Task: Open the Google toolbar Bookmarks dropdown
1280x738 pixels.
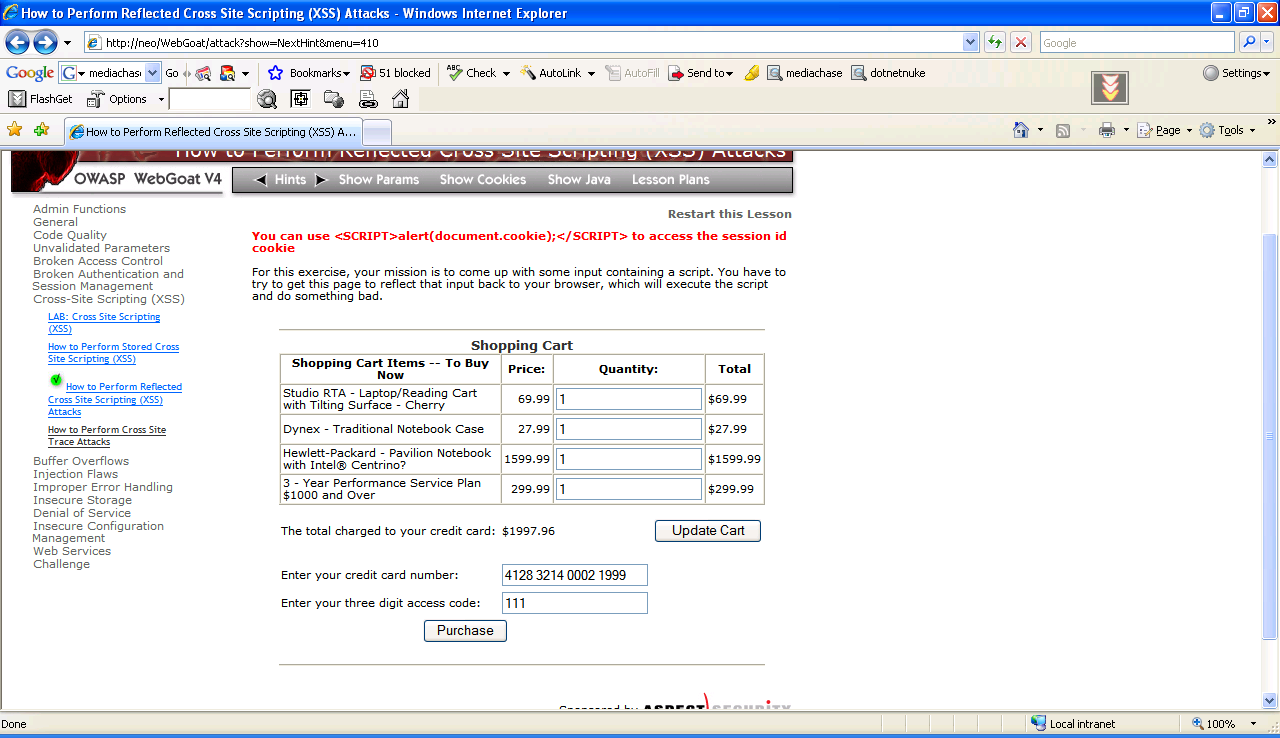Action: (x=309, y=73)
